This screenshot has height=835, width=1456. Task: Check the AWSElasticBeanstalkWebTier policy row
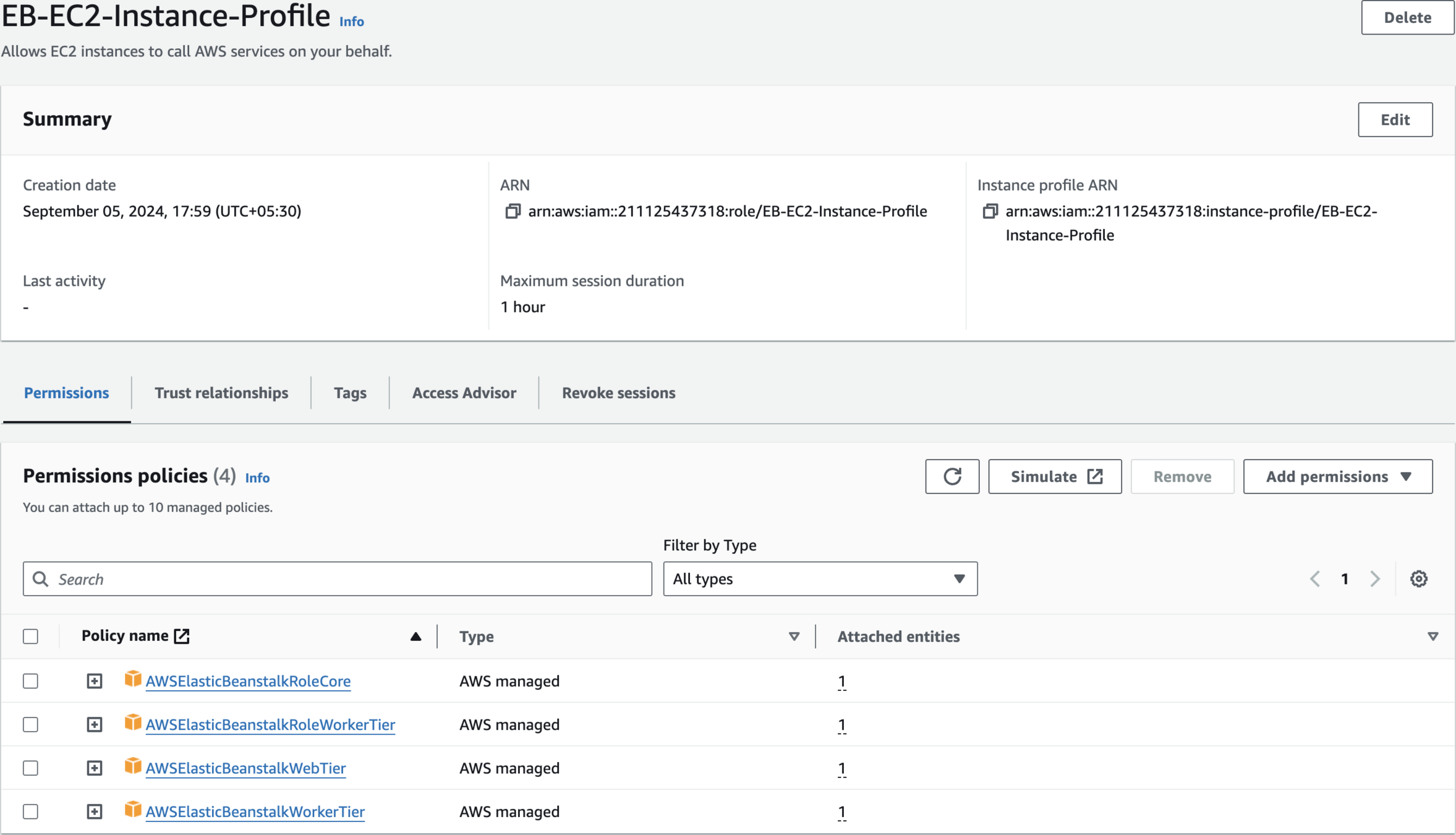[30, 768]
